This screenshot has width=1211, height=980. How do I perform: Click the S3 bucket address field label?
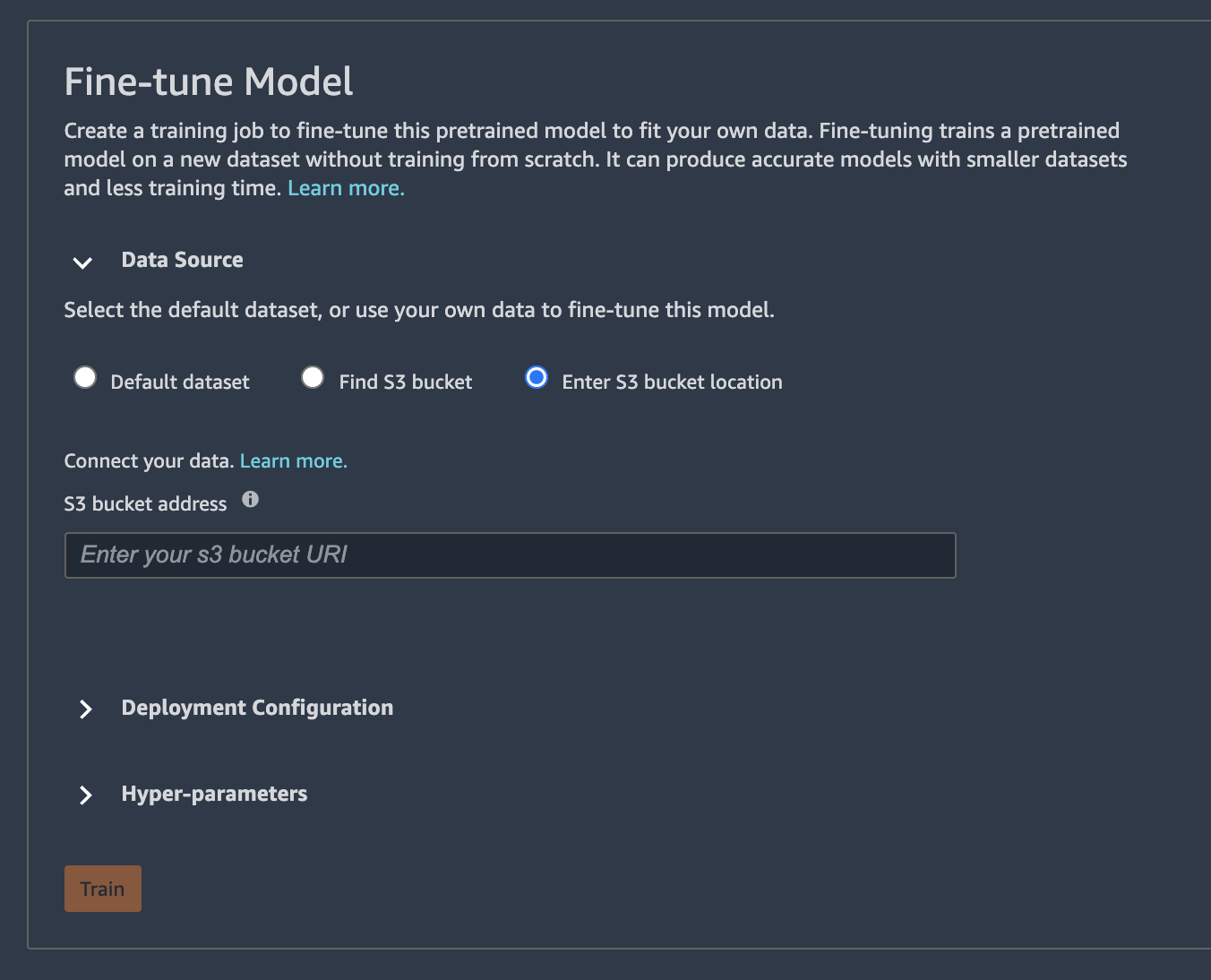[x=145, y=504]
